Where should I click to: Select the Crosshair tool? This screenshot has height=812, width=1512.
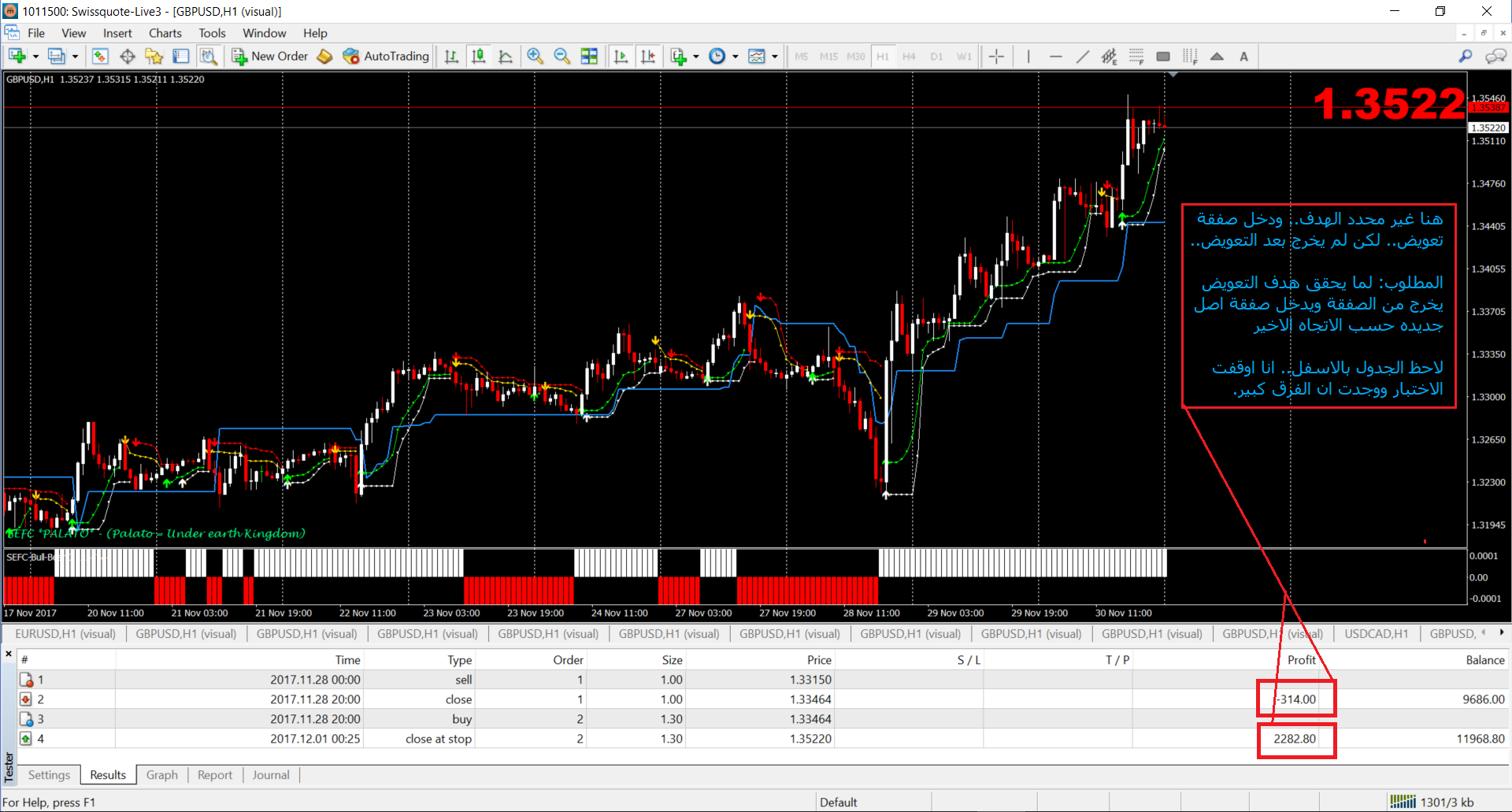(x=996, y=56)
